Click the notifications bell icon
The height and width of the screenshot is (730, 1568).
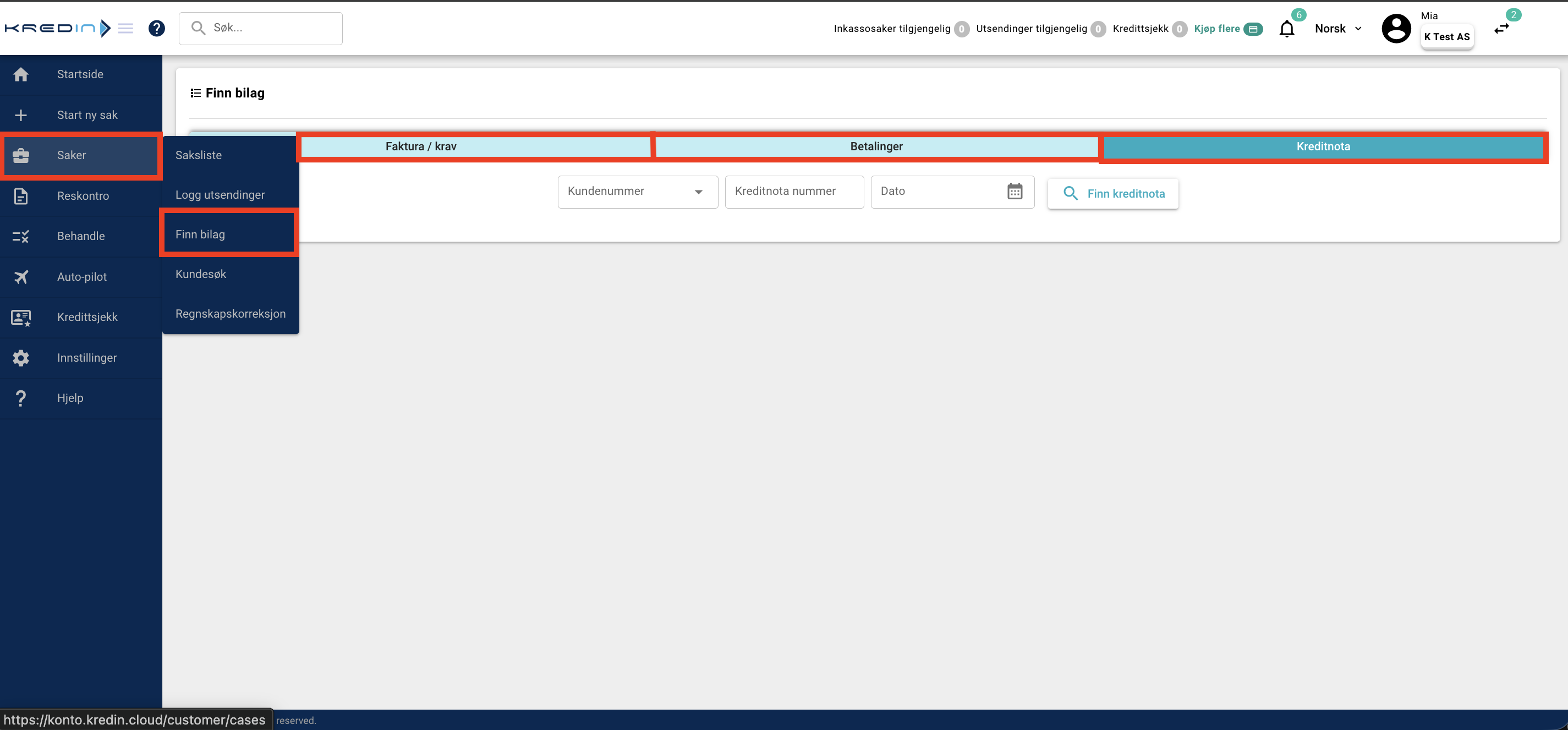1286,29
